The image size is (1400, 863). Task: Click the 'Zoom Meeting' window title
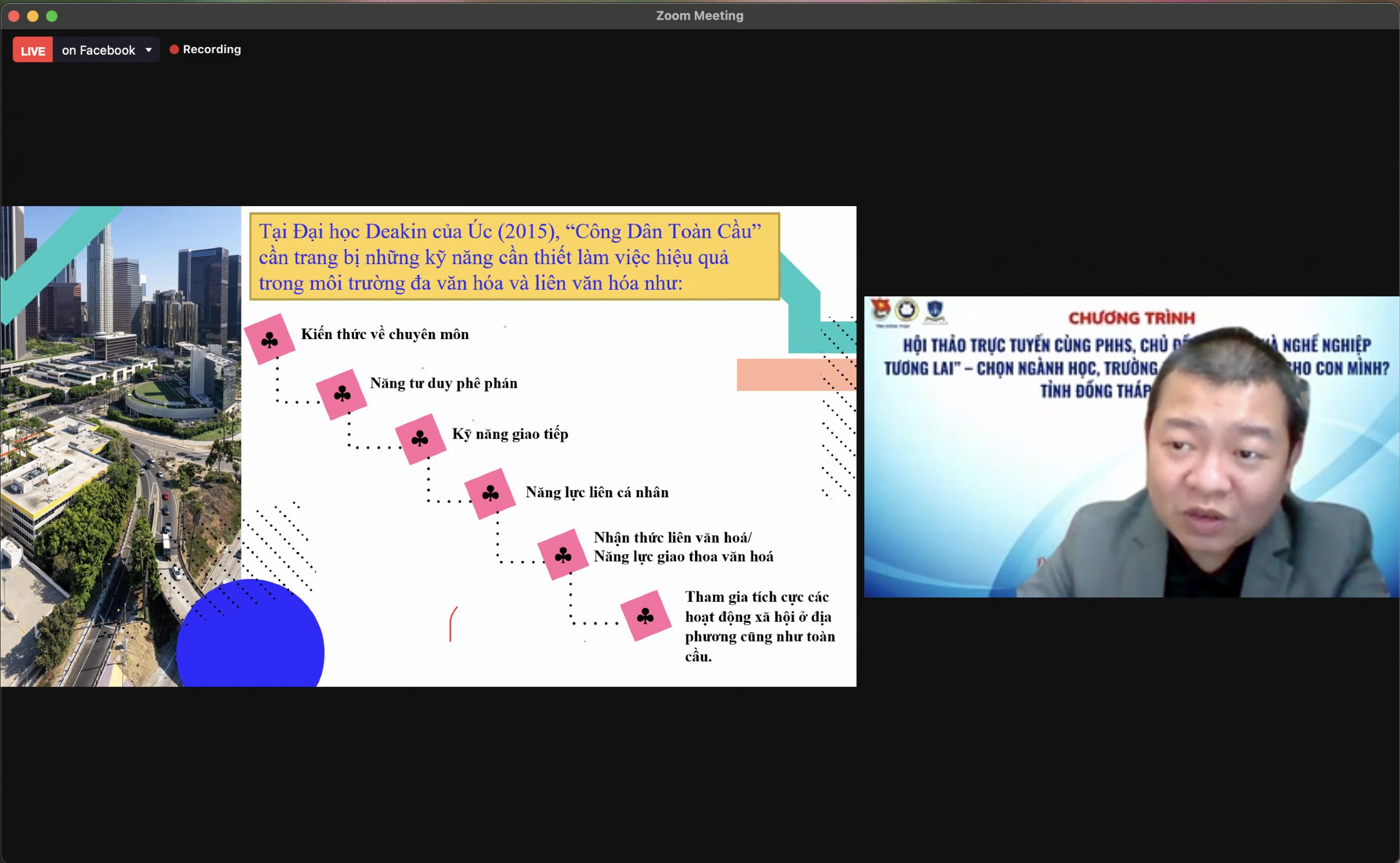pos(699,15)
